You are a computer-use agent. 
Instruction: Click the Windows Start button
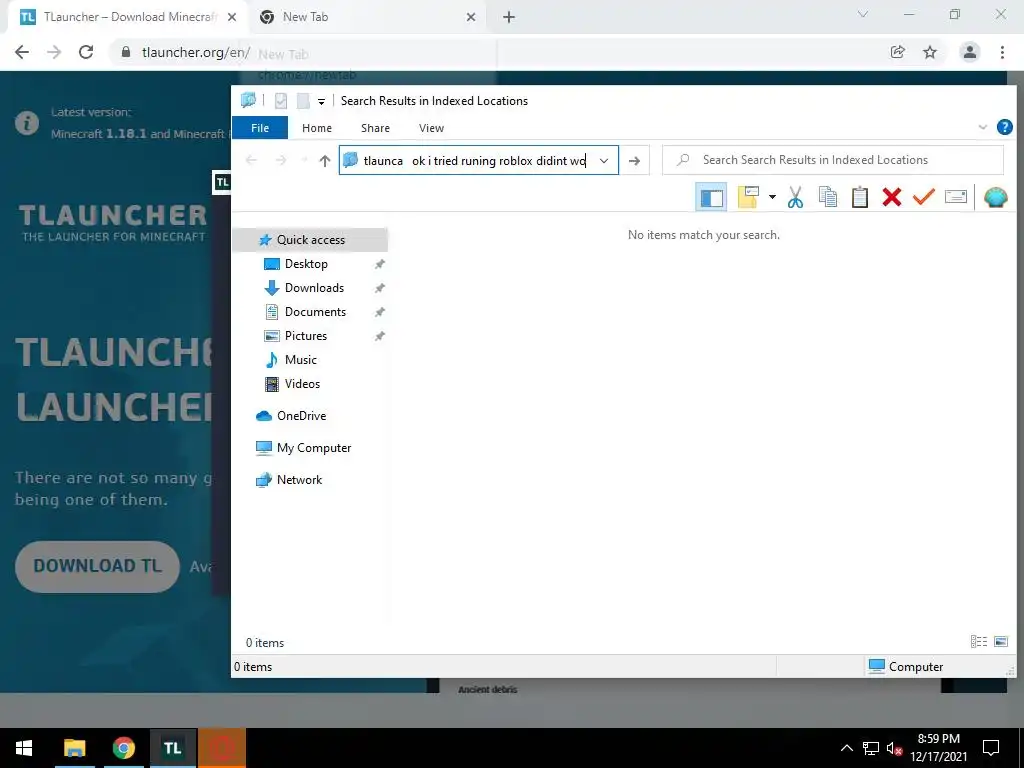point(24,748)
